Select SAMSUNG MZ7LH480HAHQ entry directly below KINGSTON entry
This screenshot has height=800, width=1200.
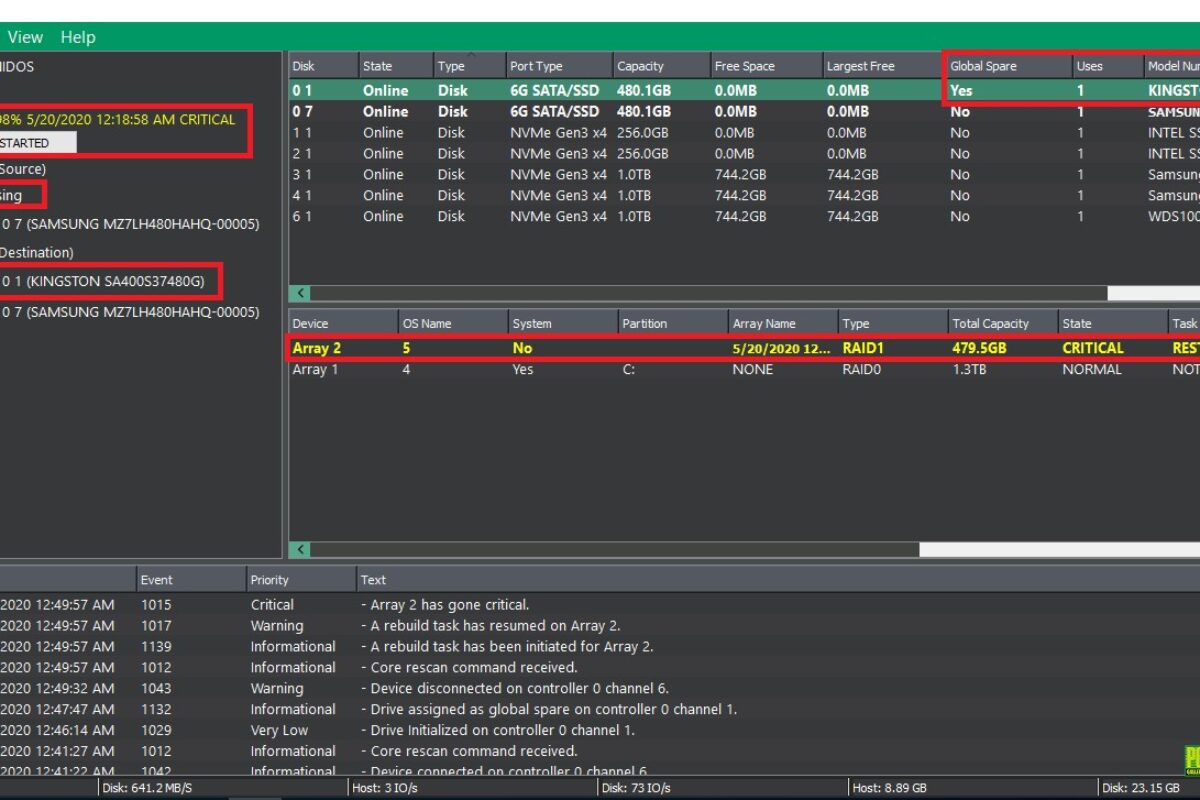tap(130, 312)
